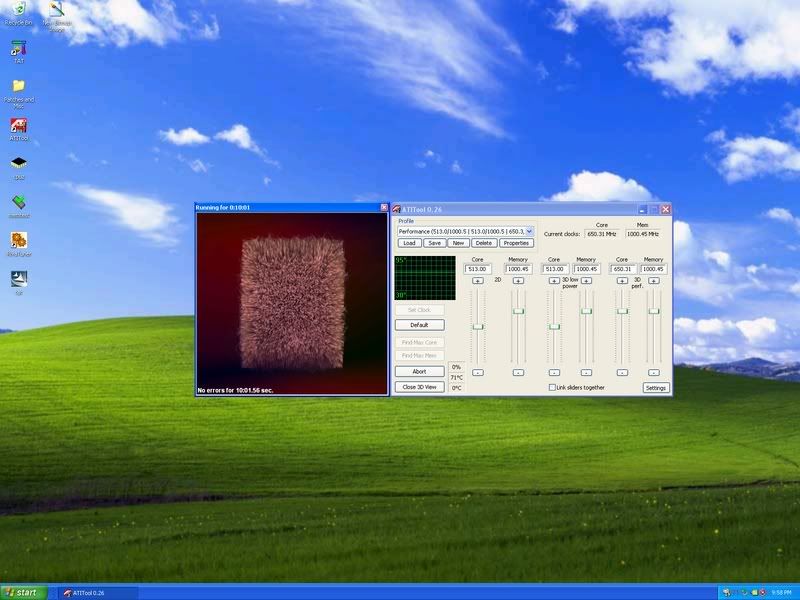Image resolution: width=800 pixels, height=600 pixels.
Task: Open ATITool Settings
Action: (656, 388)
